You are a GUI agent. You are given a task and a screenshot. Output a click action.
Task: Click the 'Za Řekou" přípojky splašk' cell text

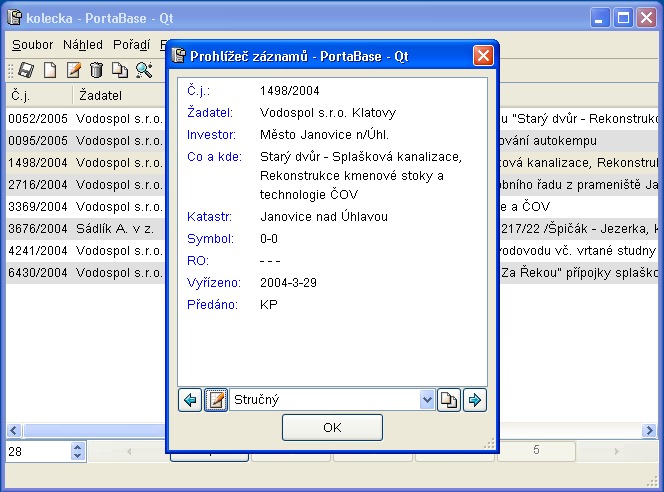tap(579, 273)
